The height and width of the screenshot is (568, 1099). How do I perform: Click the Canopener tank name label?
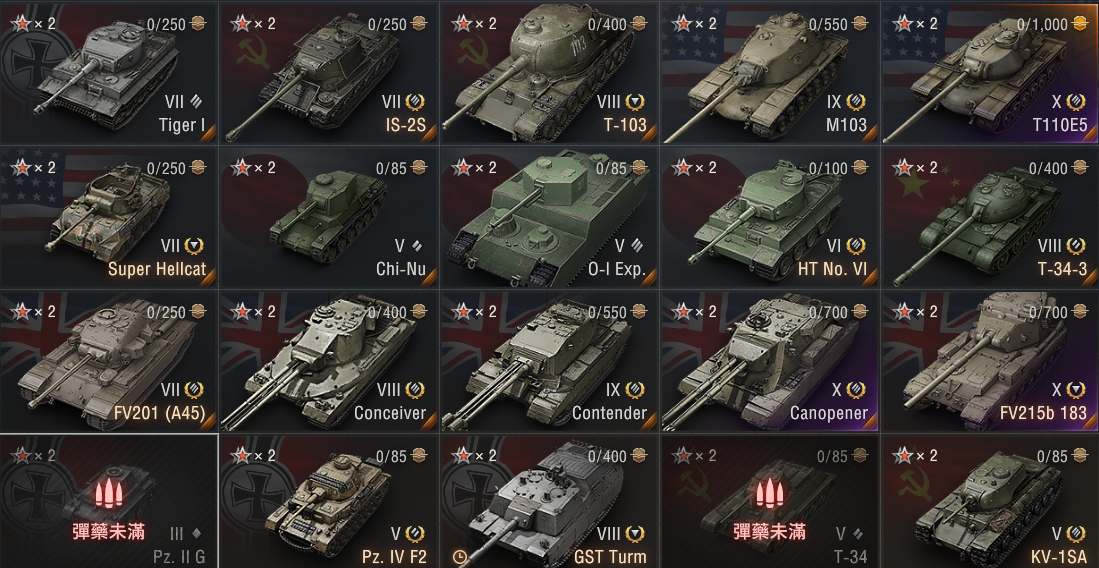[828, 413]
